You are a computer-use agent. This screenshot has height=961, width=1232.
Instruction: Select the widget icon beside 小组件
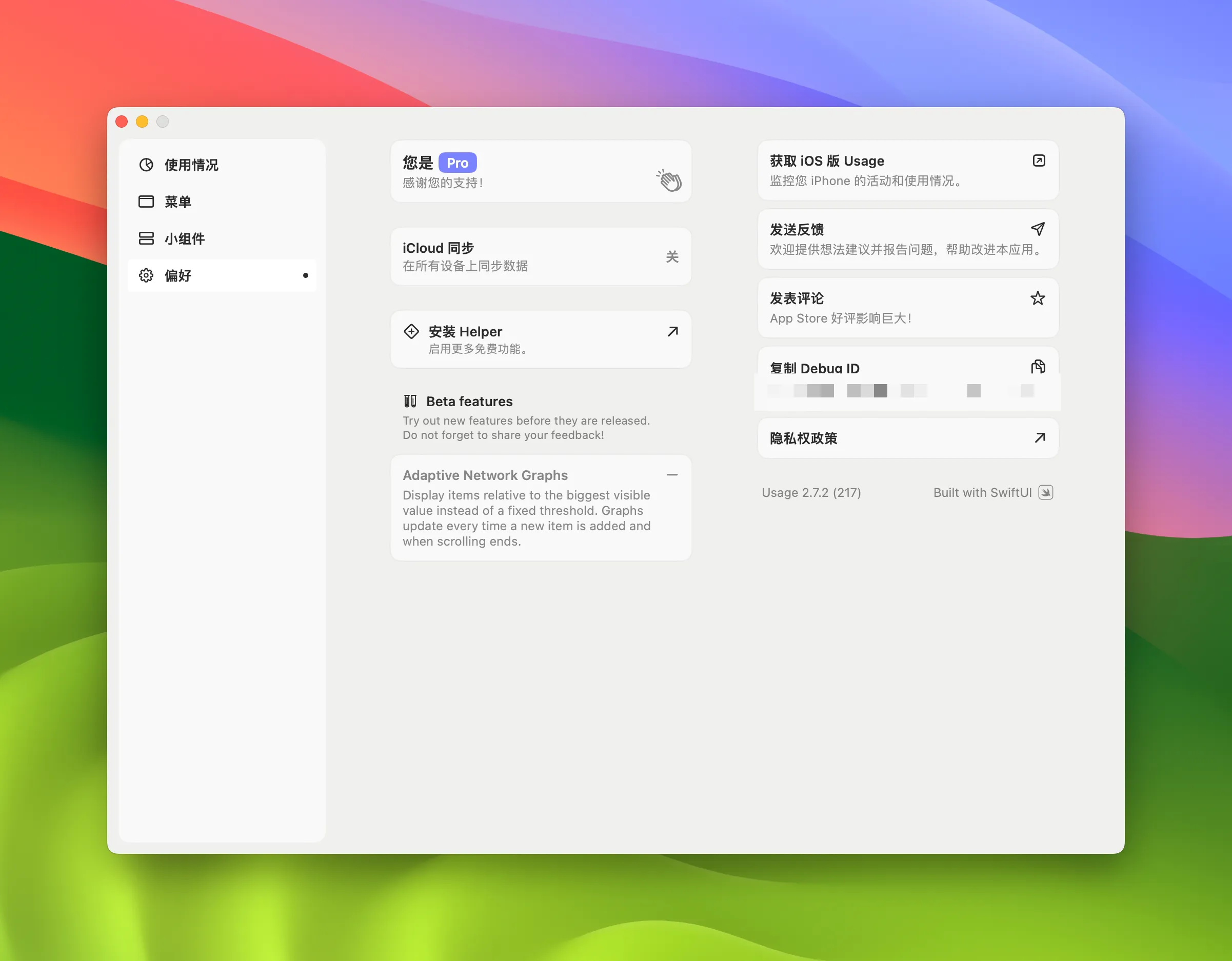146,238
